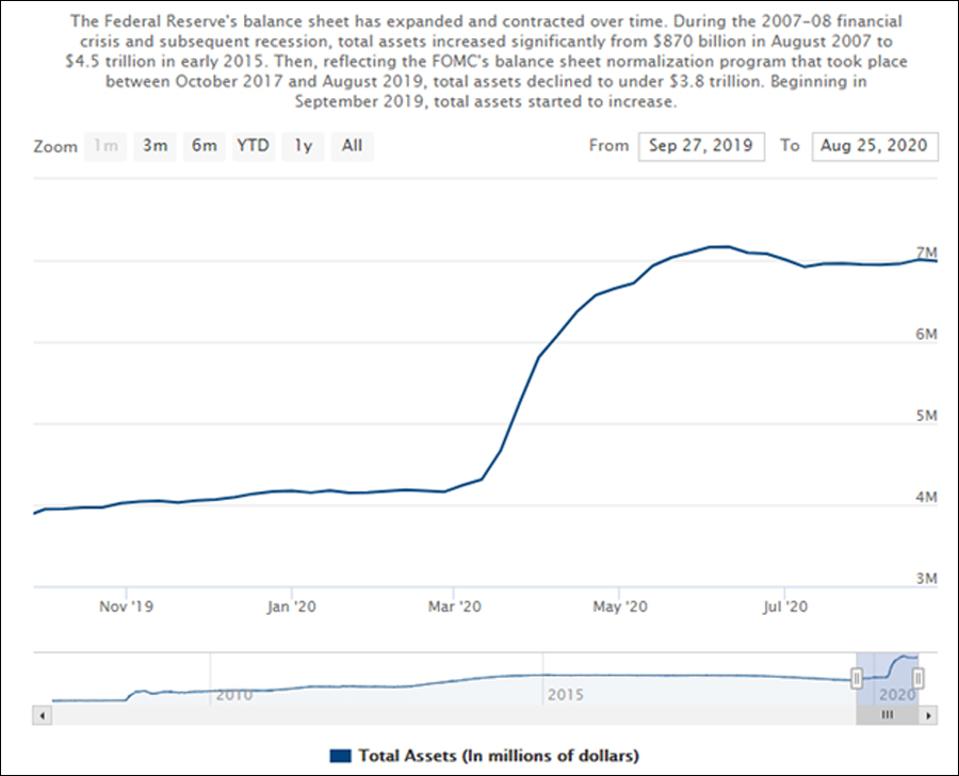Select the YTD zoom preset

pos(253,146)
